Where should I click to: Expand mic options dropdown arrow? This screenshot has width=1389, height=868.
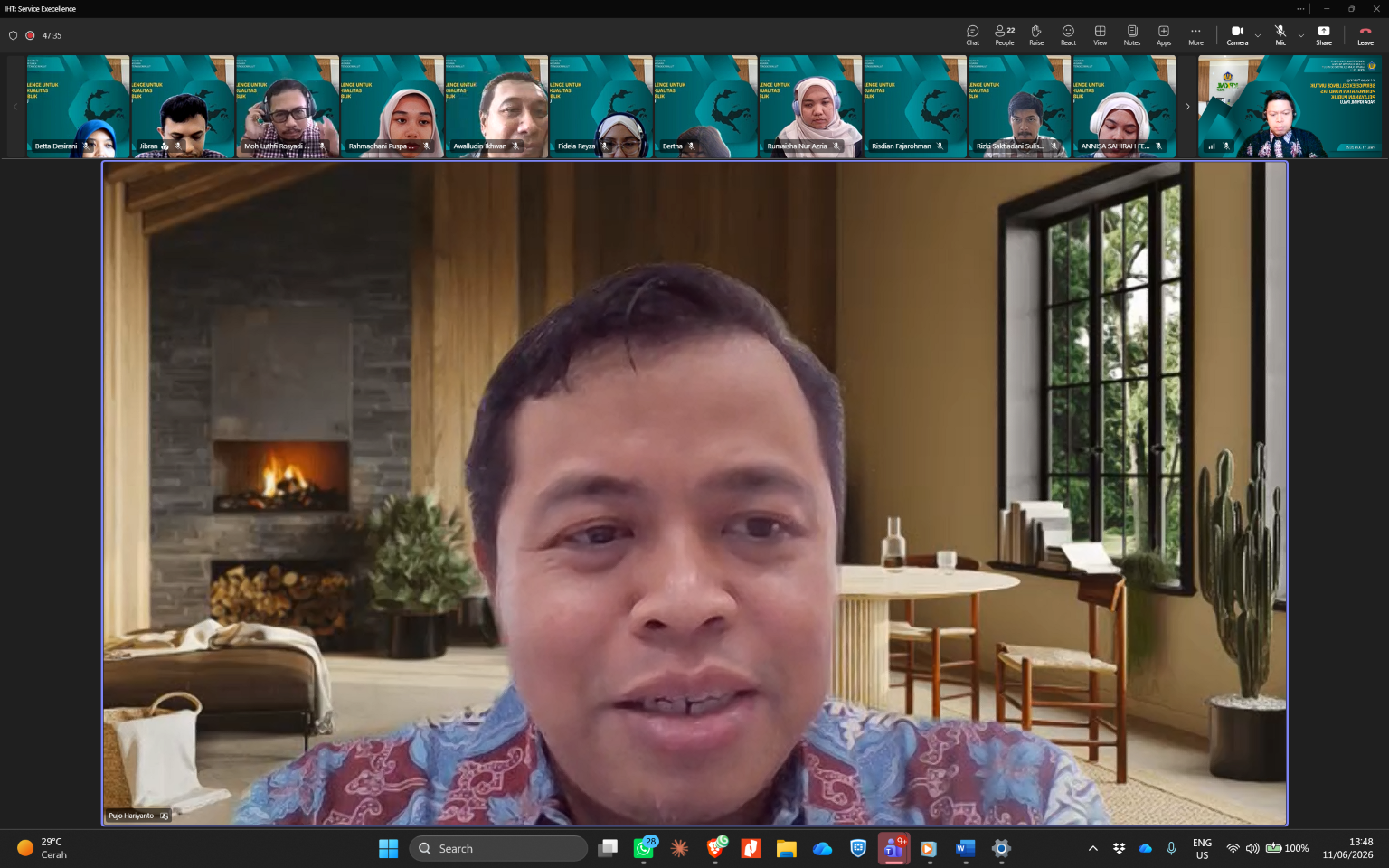click(x=1301, y=36)
